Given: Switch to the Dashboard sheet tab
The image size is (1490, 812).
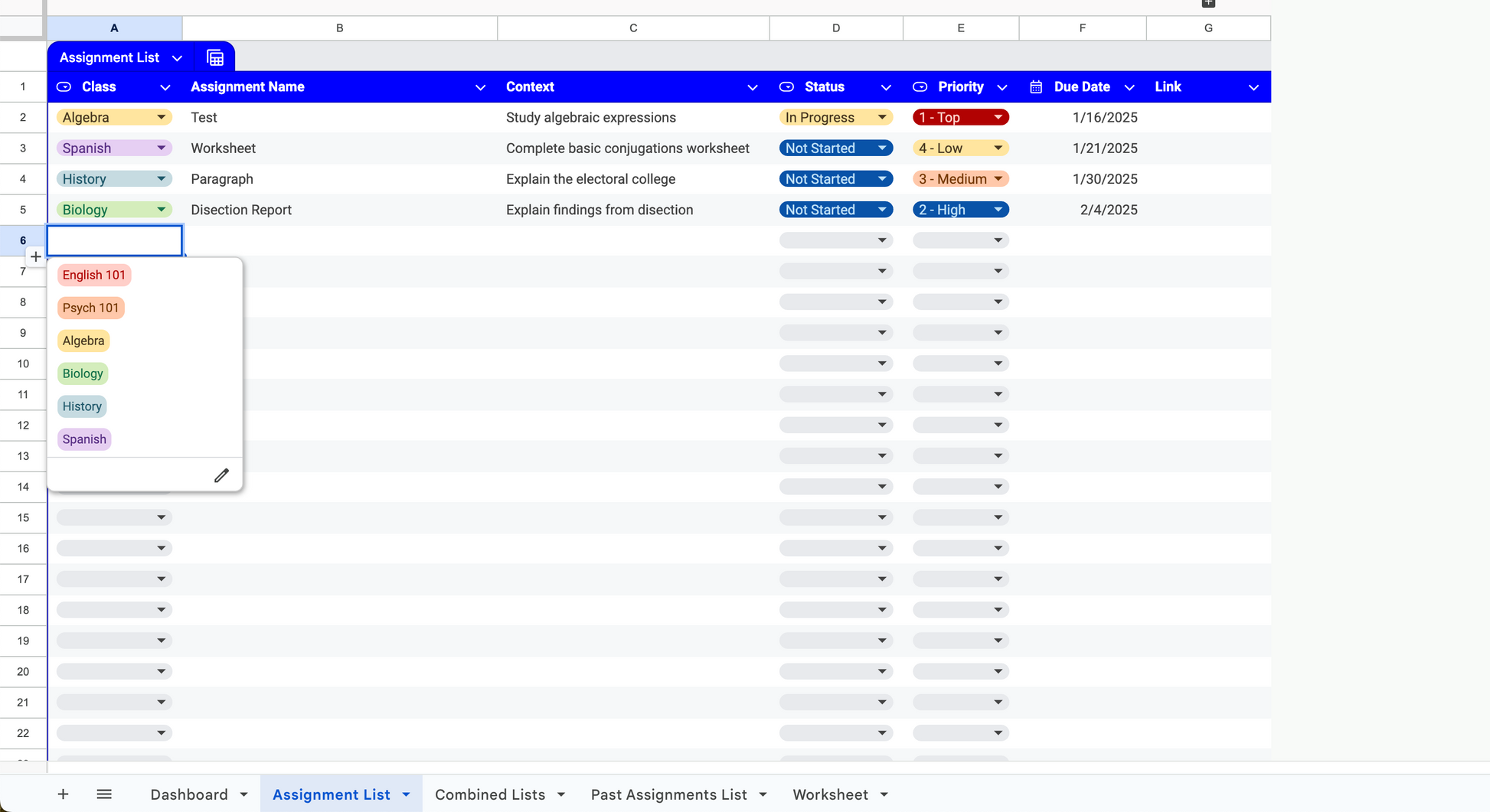Looking at the screenshot, I should (189, 794).
